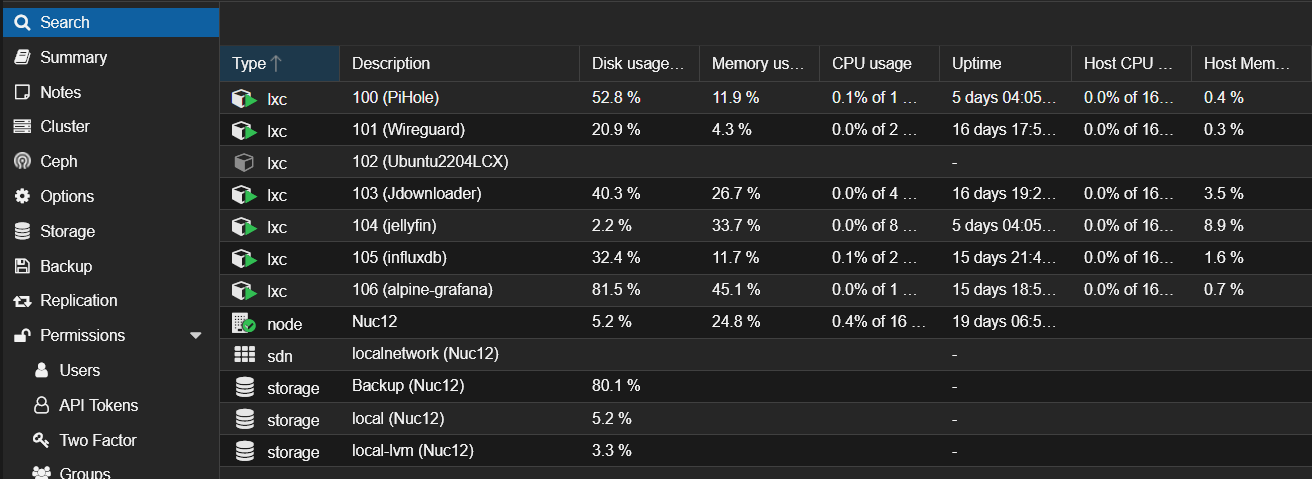Viewport: 1312px width, 479px height.
Task: Click the Replication arrows icon
Action: (22, 301)
